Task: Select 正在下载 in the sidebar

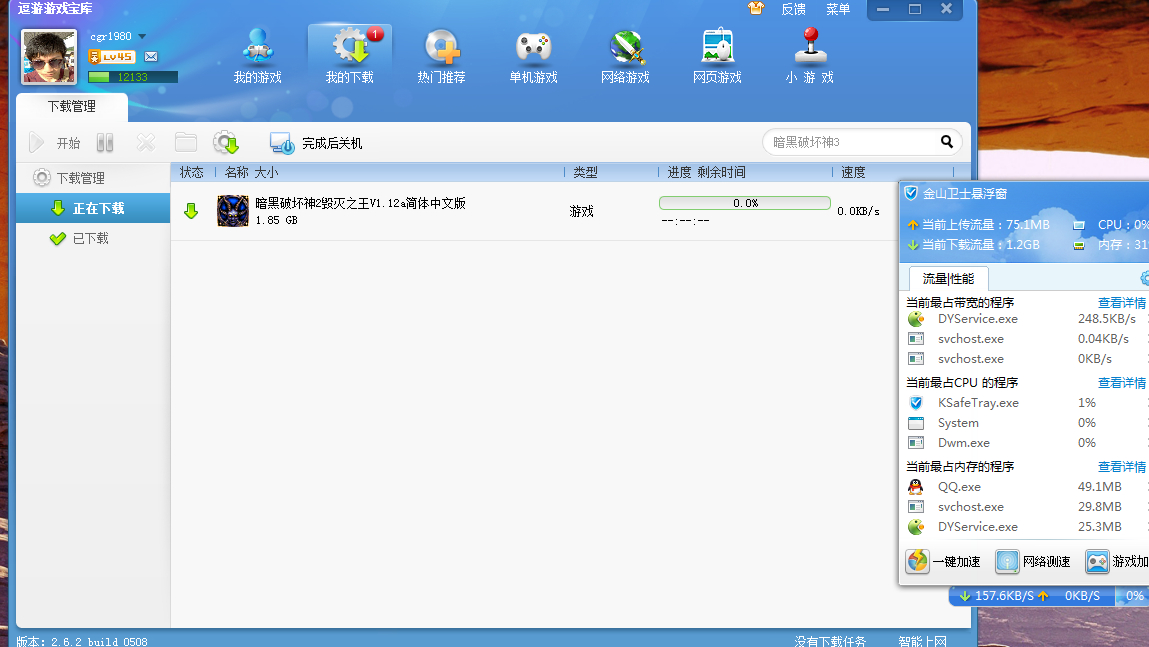Action: coord(93,208)
